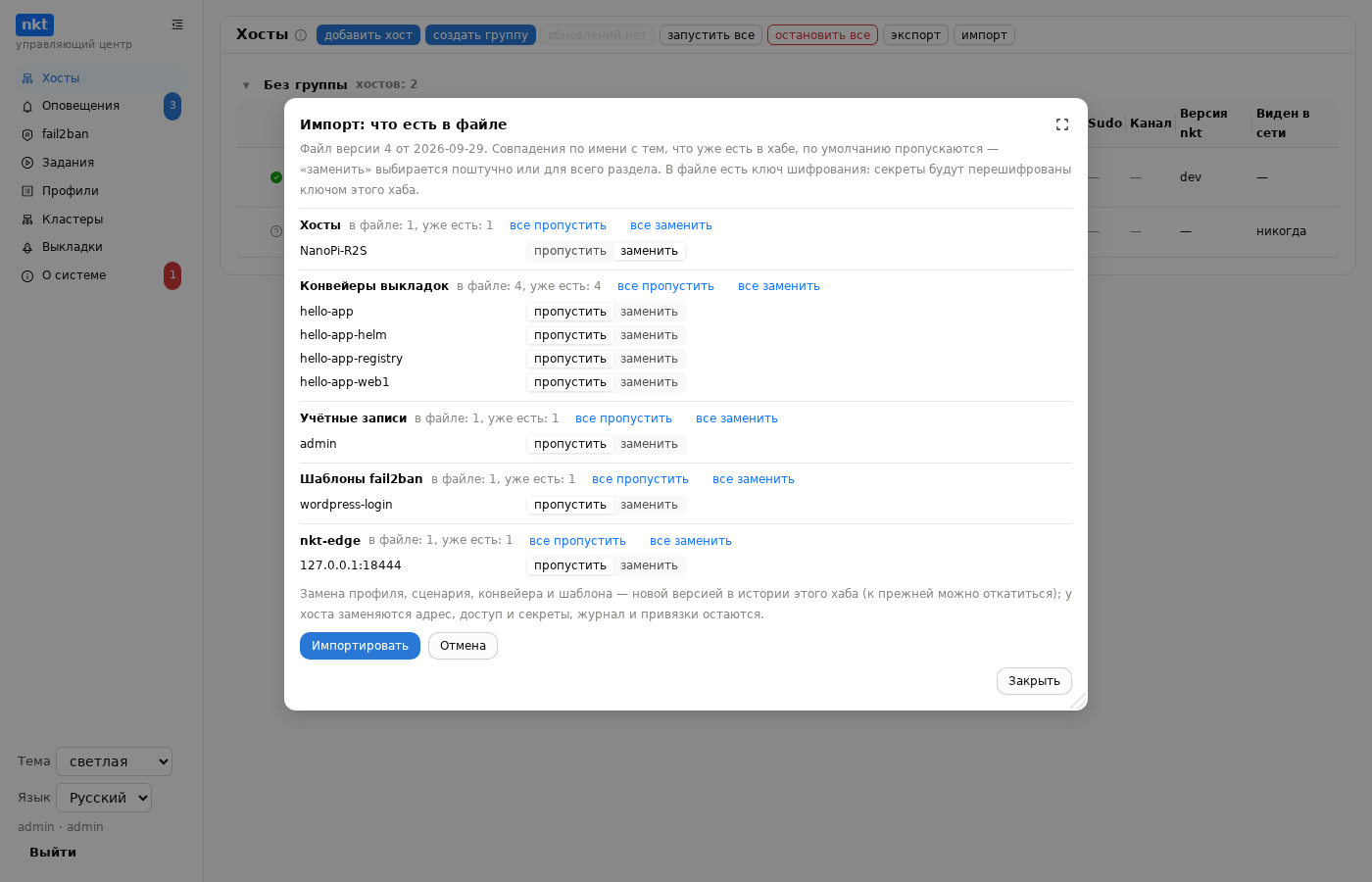Set NanoPi-R2S to пропустить
The width and height of the screenshot is (1372, 882).
tap(570, 251)
